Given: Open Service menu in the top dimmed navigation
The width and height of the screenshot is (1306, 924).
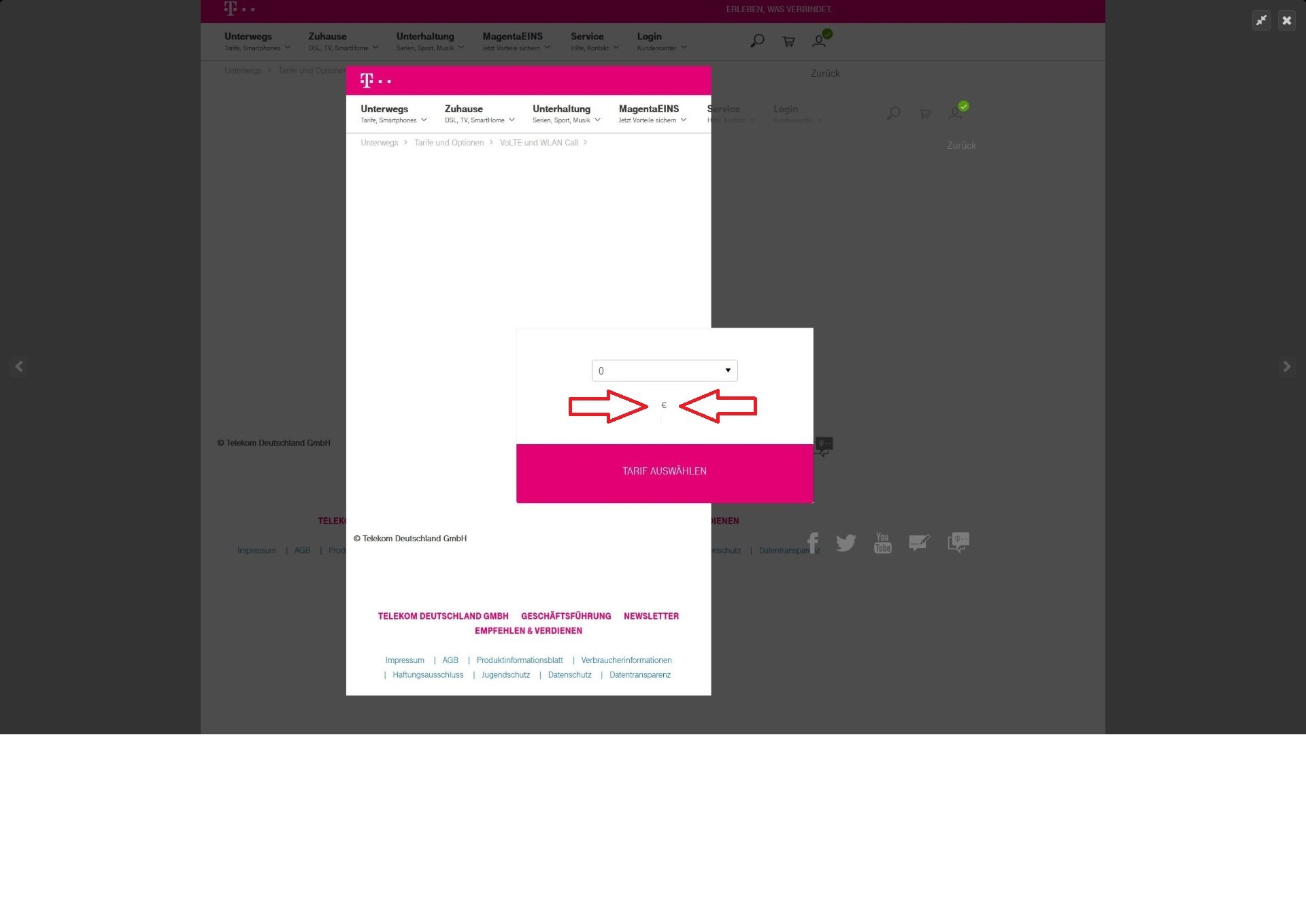Looking at the screenshot, I should pos(595,41).
